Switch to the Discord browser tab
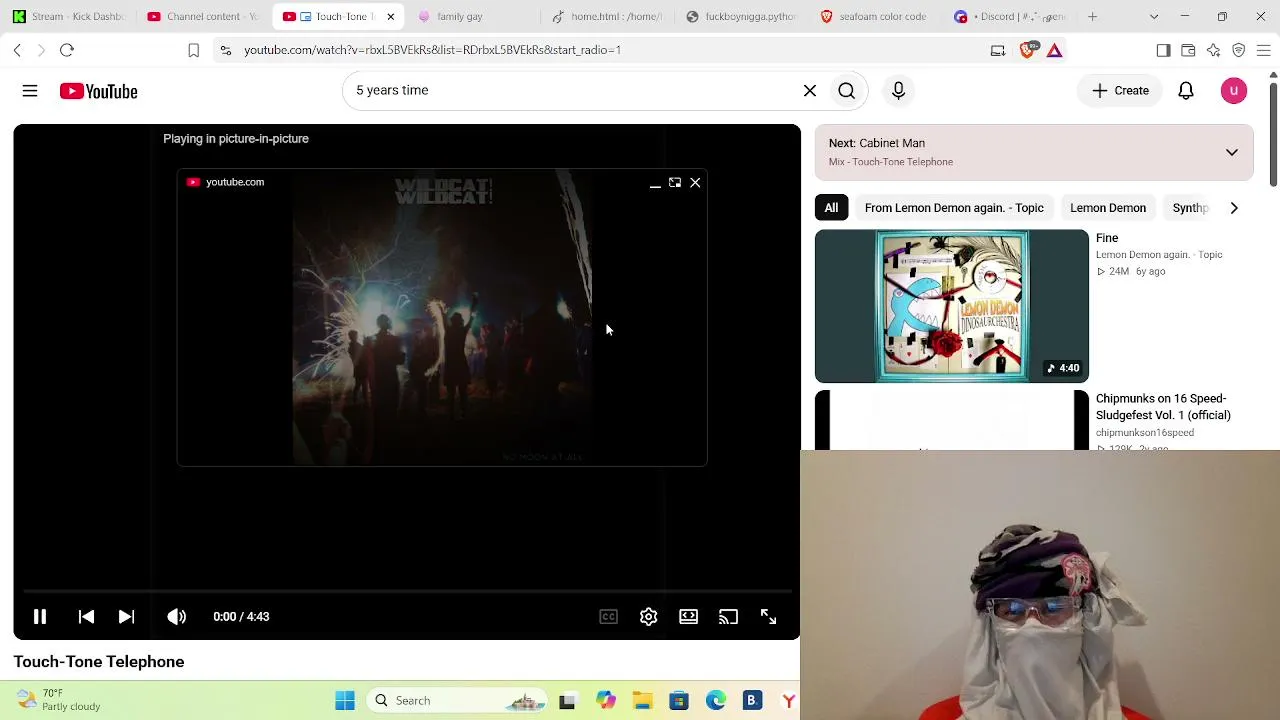 (x=1009, y=17)
